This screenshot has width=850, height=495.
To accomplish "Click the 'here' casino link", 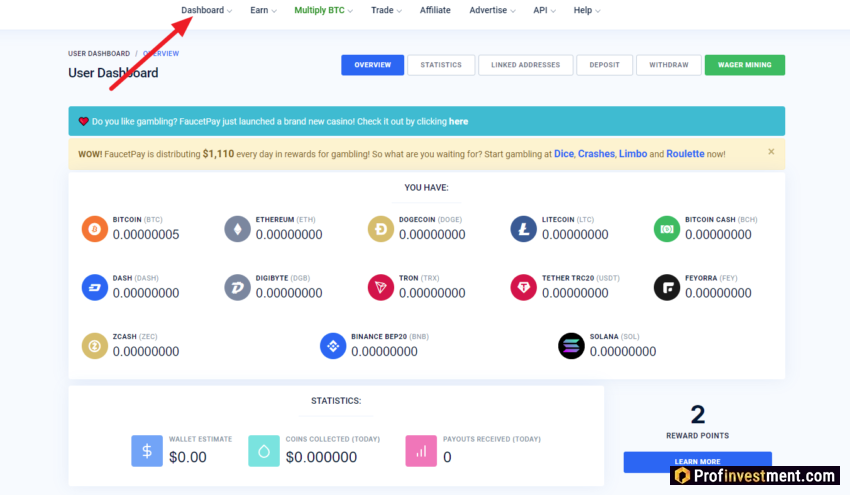I will [458, 121].
